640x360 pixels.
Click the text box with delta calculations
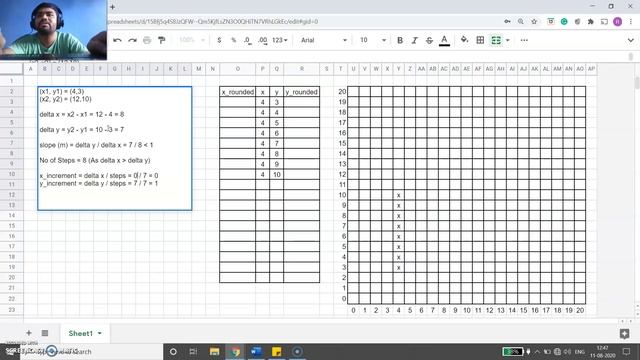coord(115,149)
